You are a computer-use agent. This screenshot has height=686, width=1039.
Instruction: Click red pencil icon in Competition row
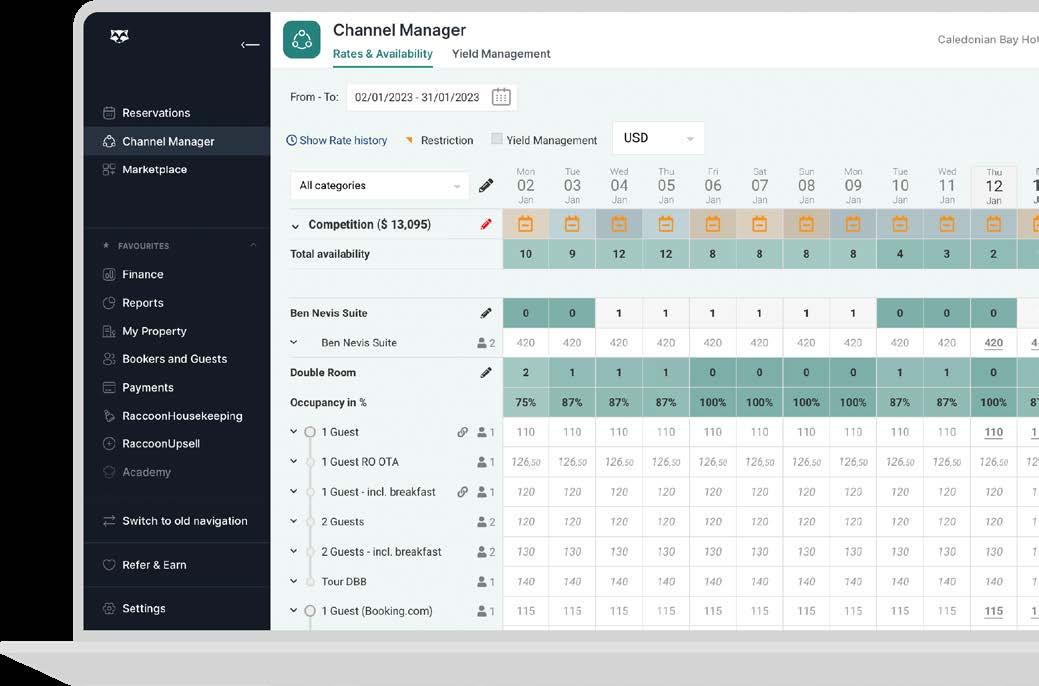pyautogui.click(x=486, y=225)
